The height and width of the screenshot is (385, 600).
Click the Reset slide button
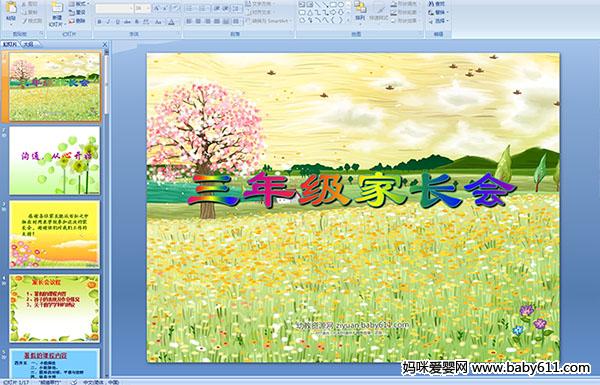[77, 12]
